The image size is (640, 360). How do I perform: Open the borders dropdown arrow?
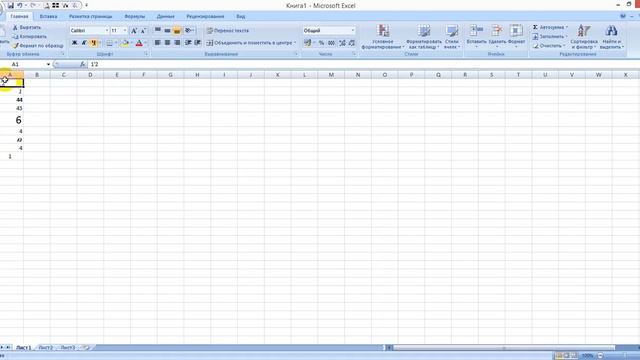click(116, 43)
